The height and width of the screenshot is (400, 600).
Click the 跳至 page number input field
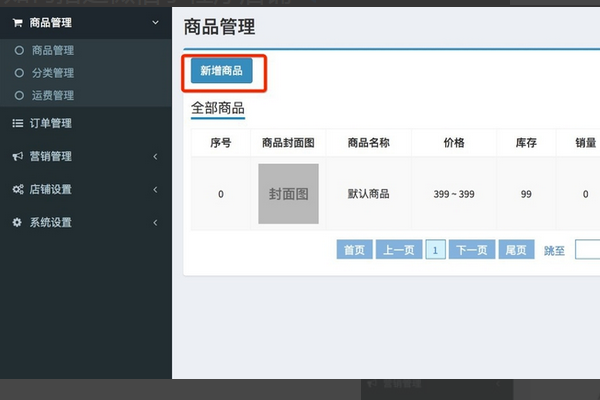pyautogui.click(x=587, y=250)
